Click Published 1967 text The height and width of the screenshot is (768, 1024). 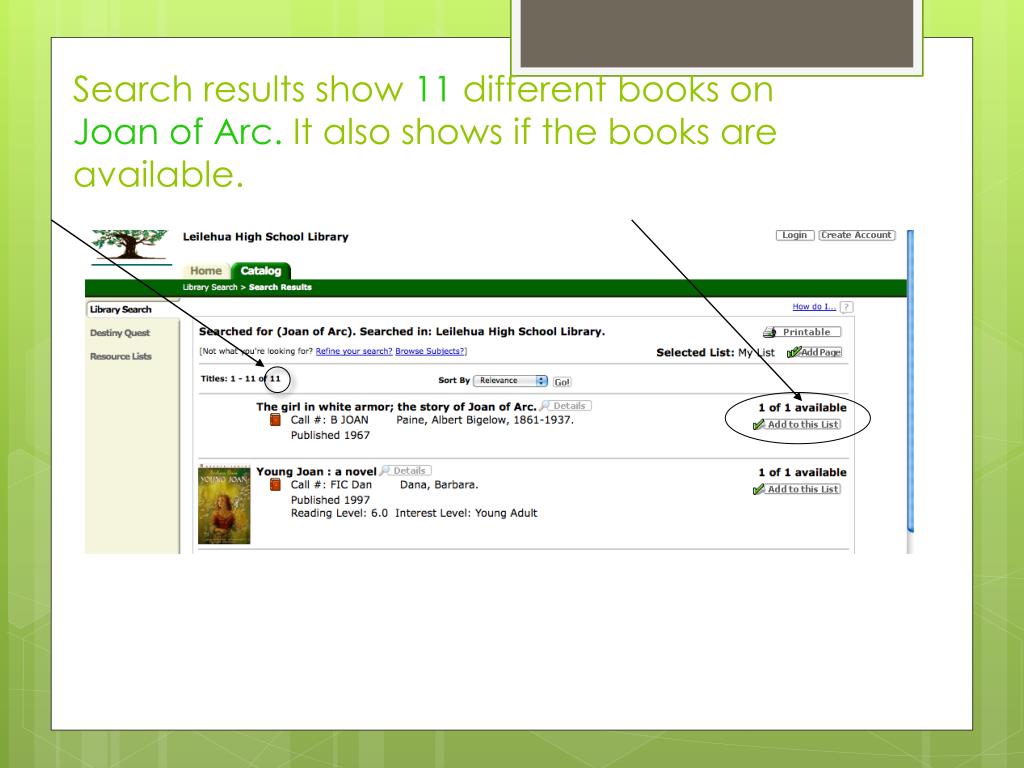pyautogui.click(x=330, y=435)
